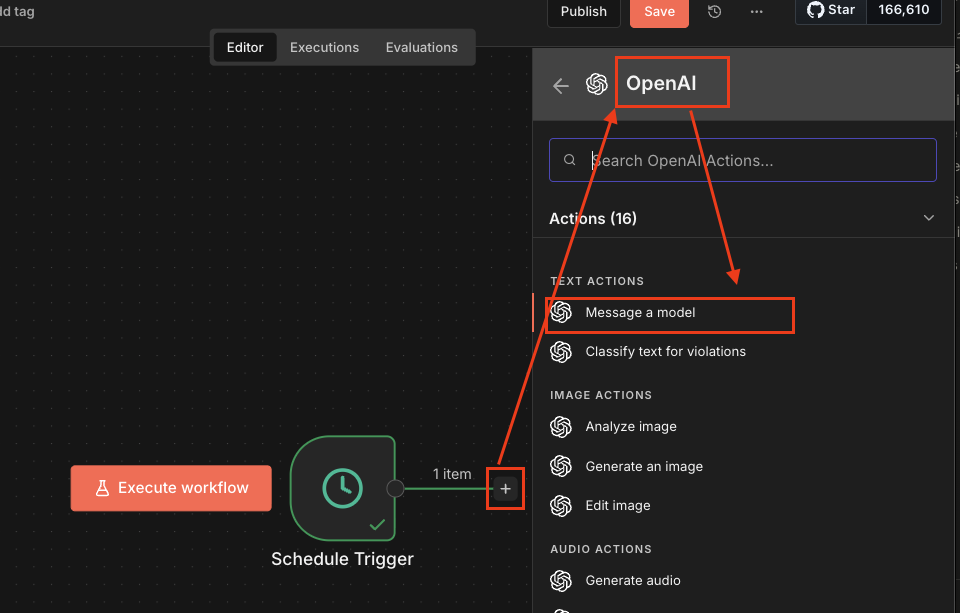Click the magnifier icon in the search box
This screenshot has width=960, height=613.
pos(569,160)
